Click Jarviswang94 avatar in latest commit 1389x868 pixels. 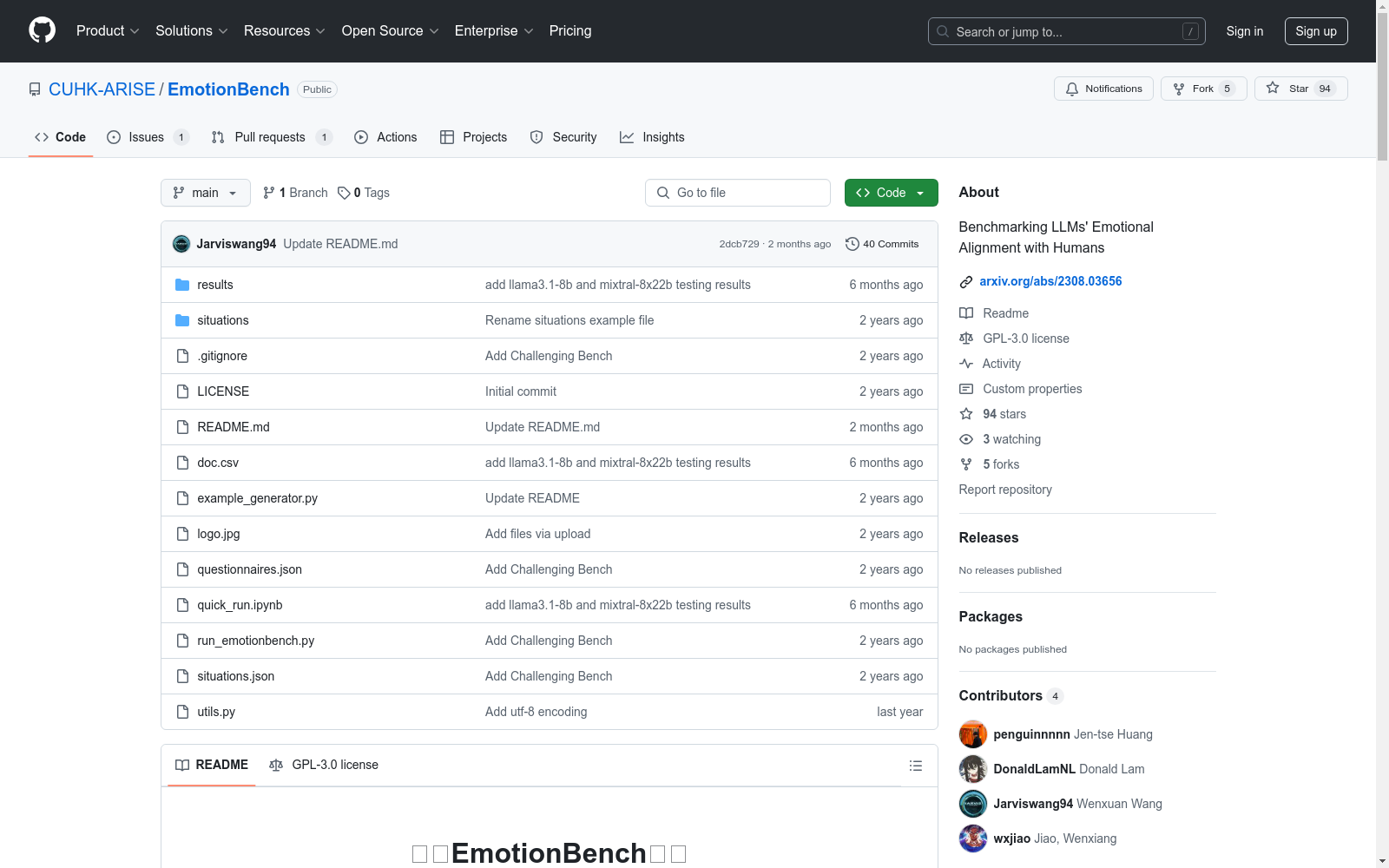(181, 244)
